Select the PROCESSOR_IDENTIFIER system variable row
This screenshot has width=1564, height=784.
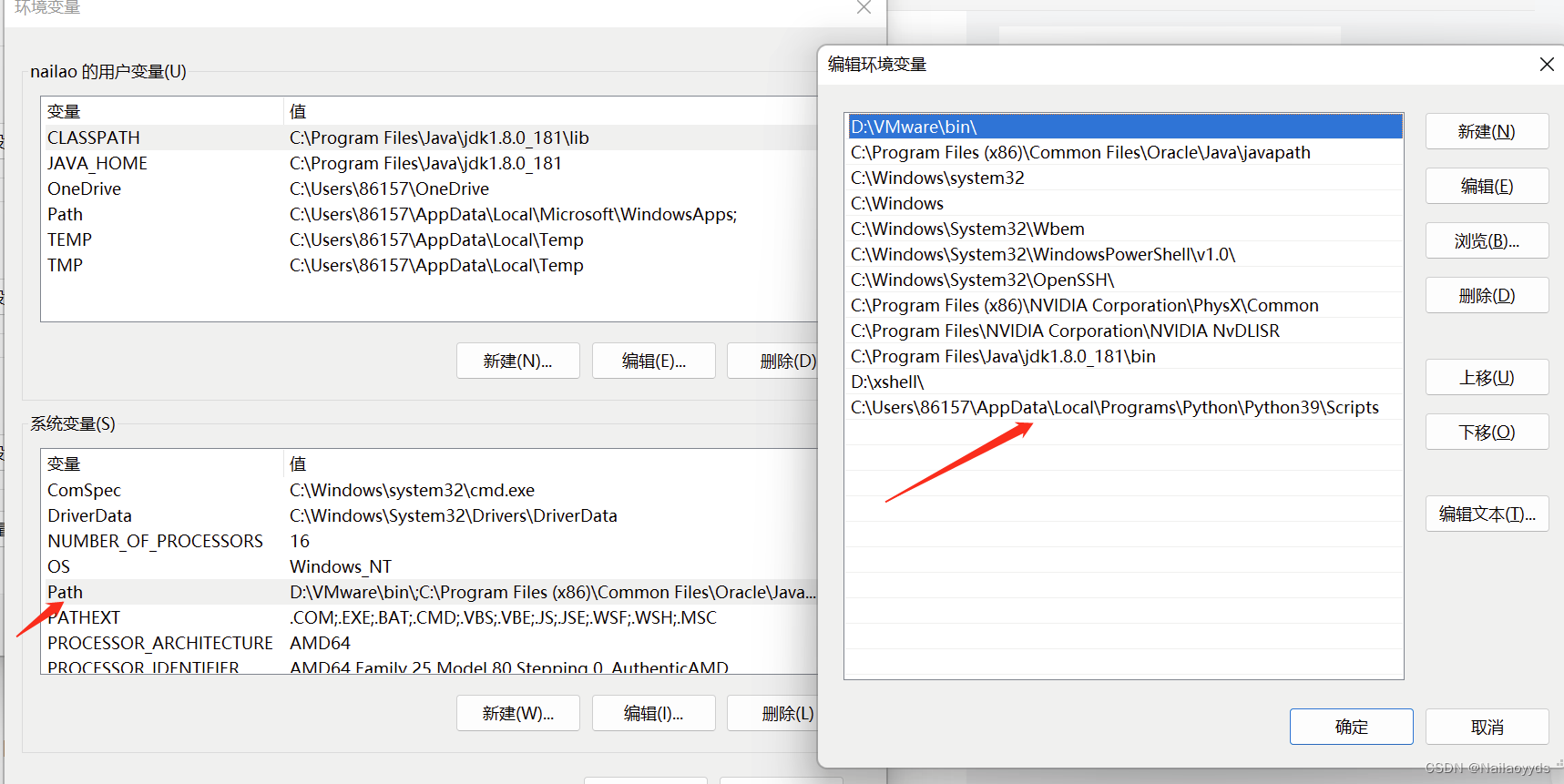pyautogui.click(x=430, y=666)
